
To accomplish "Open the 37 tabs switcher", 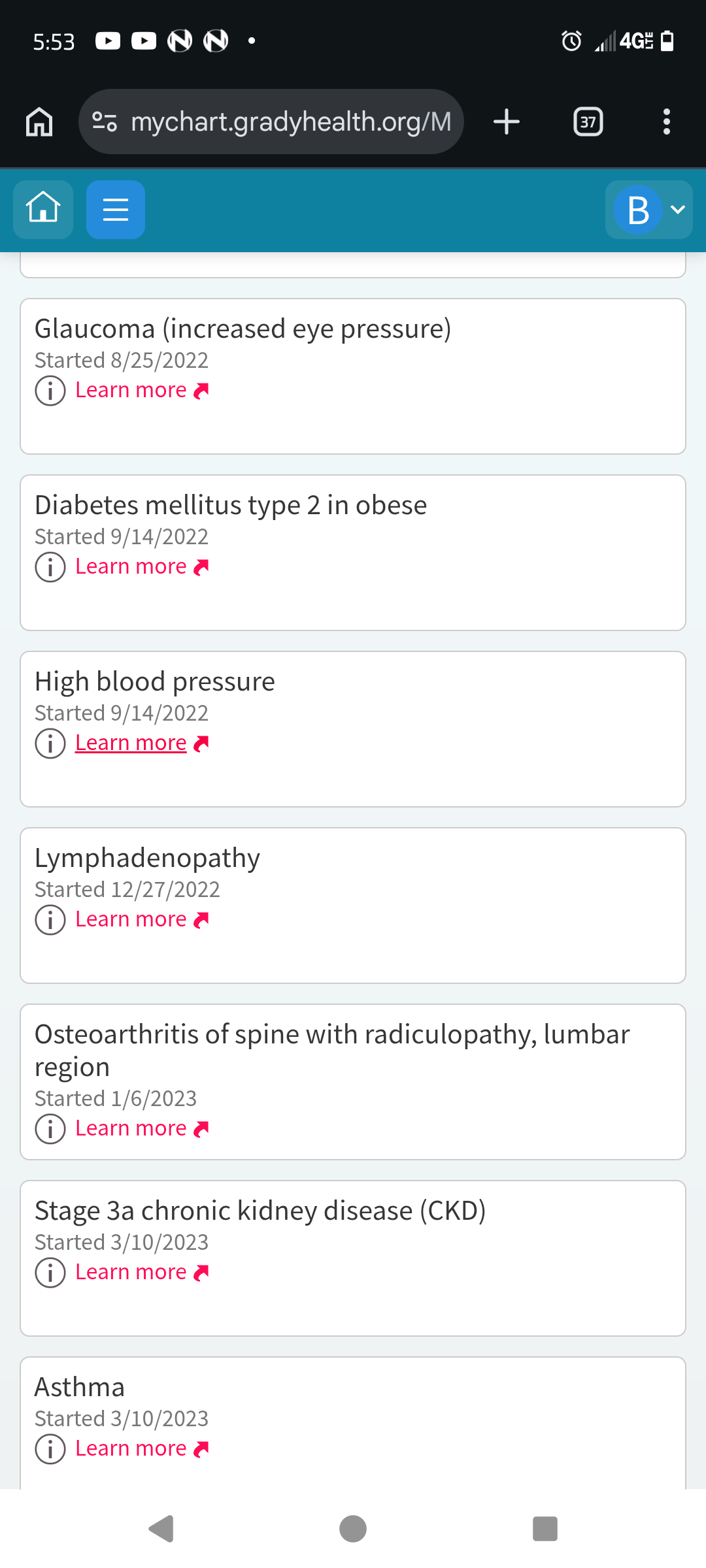I will click(588, 122).
